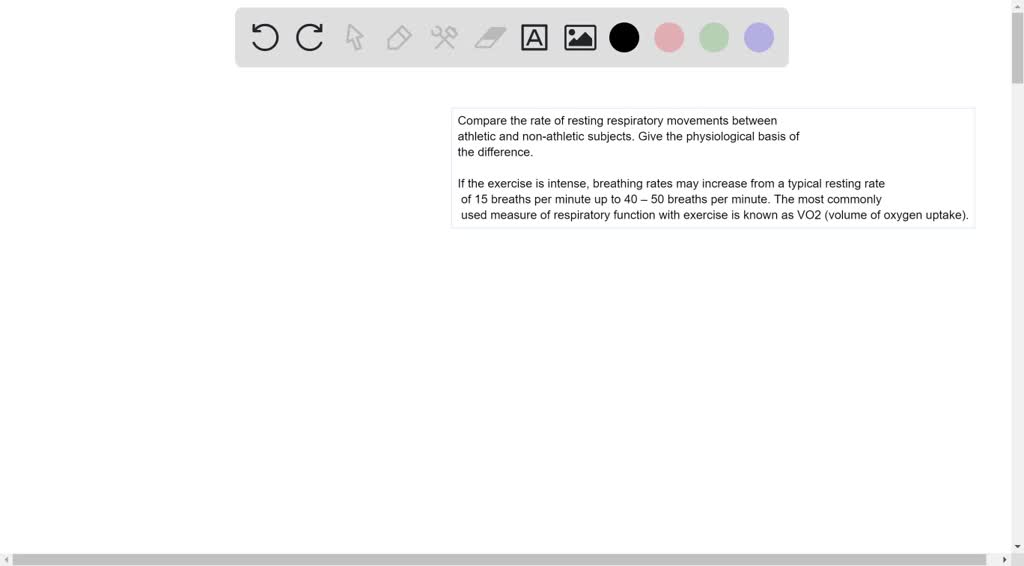The width and height of the screenshot is (1024, 566).
Task: Choose the green color swatch
Action: point(714,38)
